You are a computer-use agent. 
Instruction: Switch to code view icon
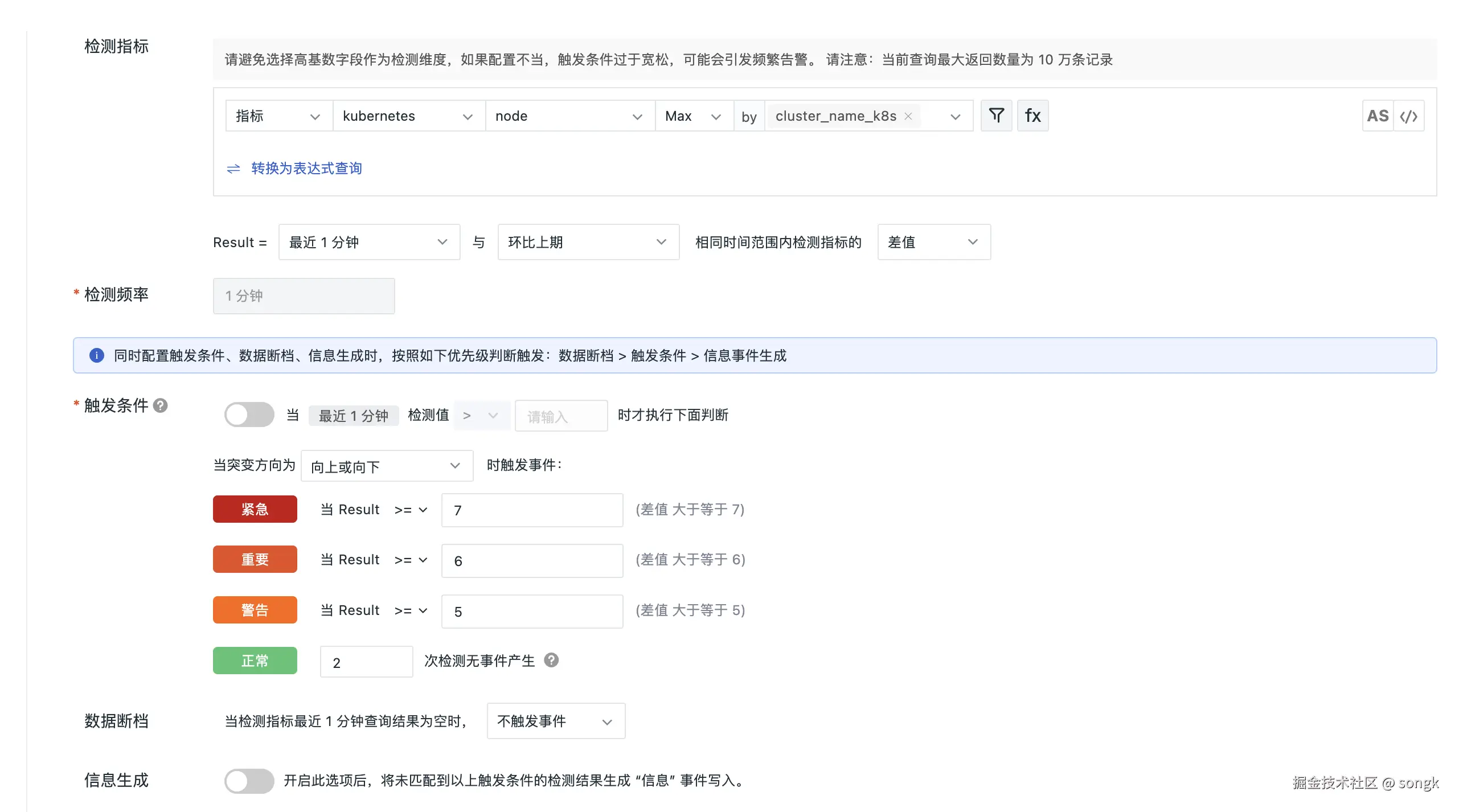click(1409, 116)
